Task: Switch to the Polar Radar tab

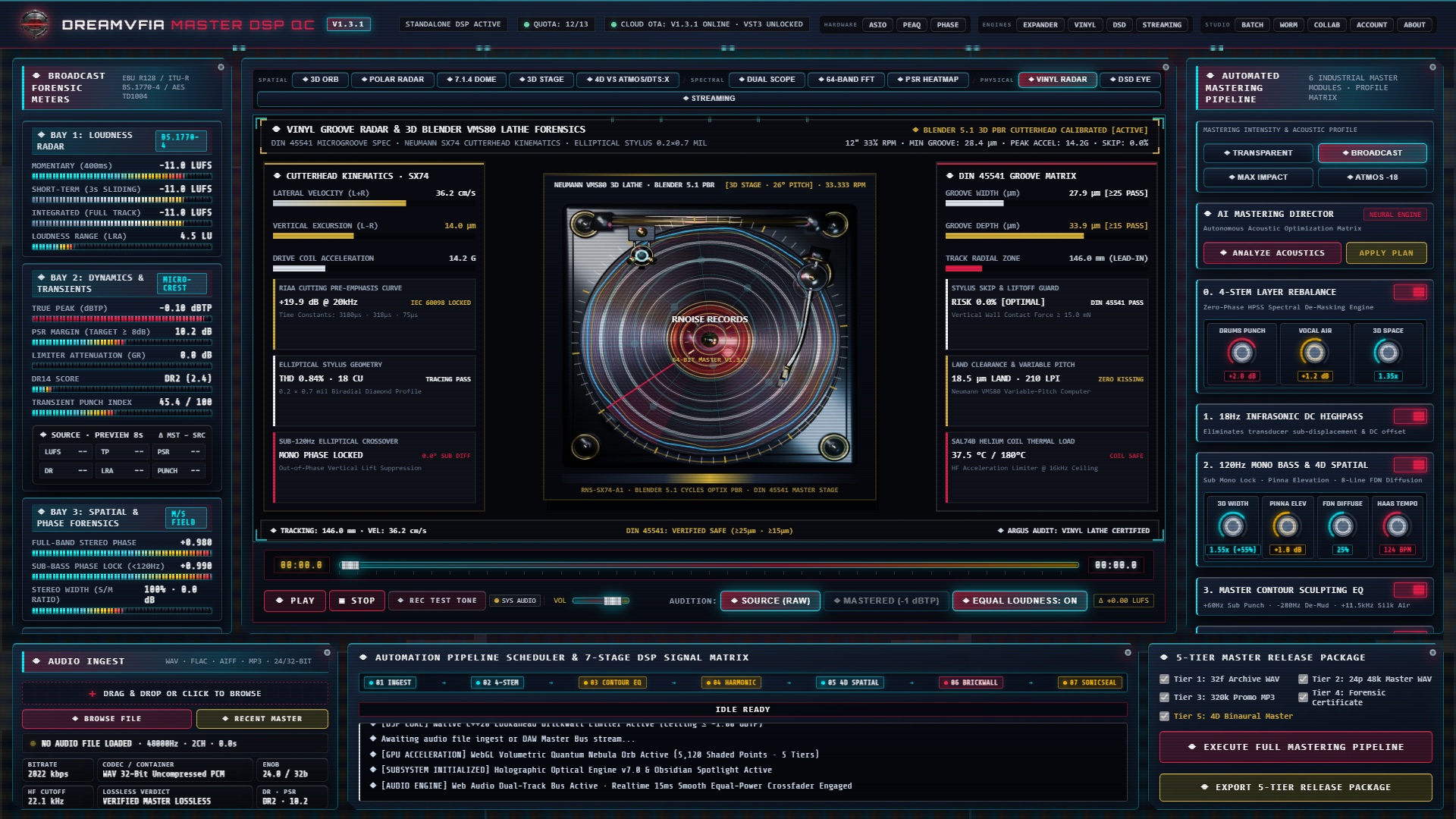Action: pos(392,80)
